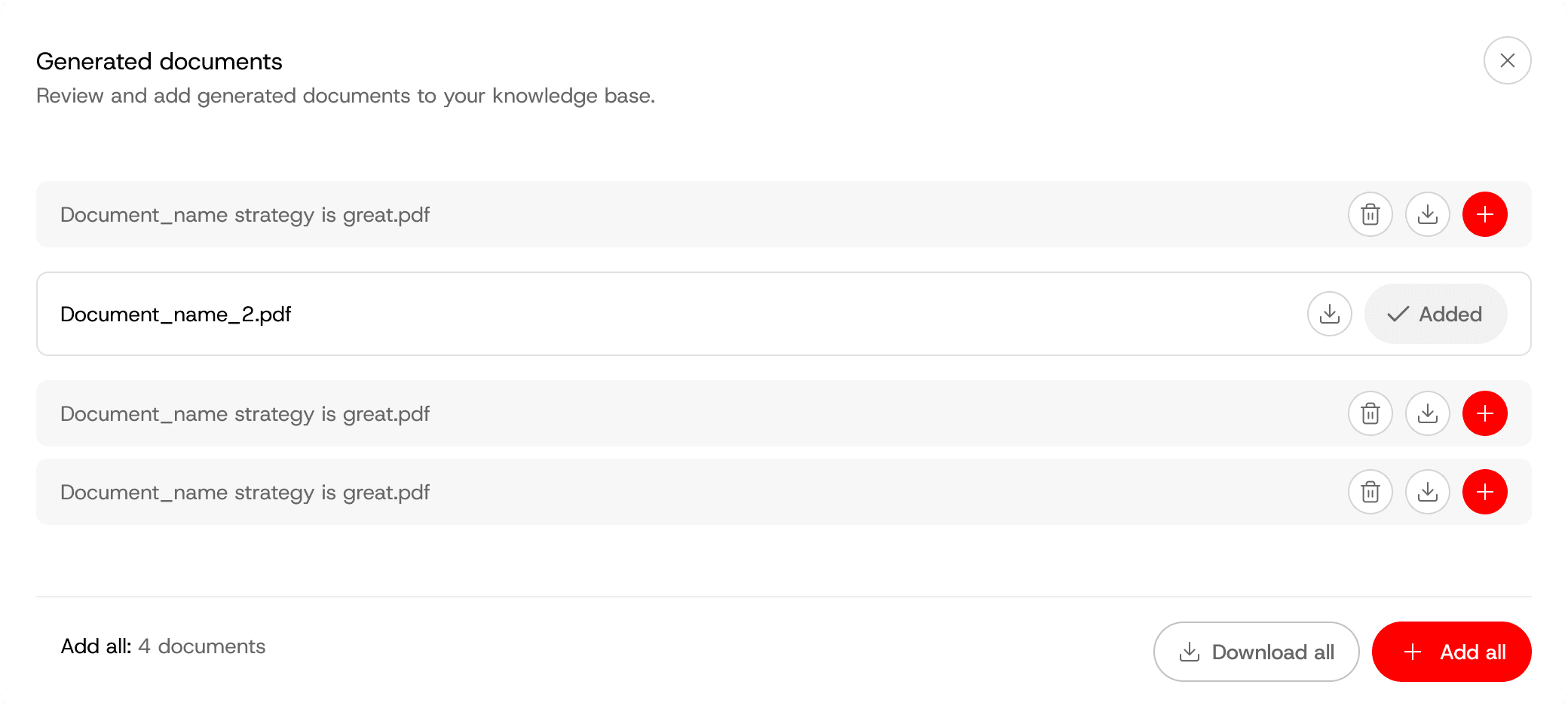Image resolution: width=1568 pixels, height=706 pixels.
Task: Delete the first document in list
Action: (x=1370, y=214)
